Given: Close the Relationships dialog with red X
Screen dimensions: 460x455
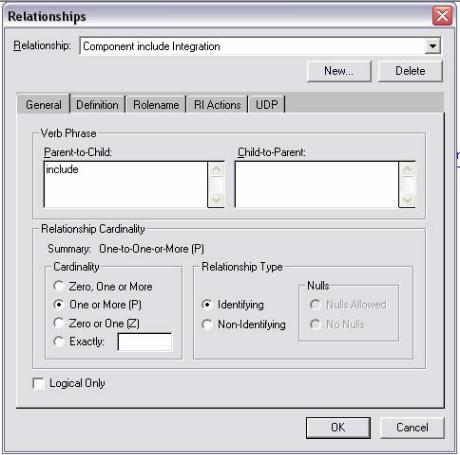Looking at the screenshot, I should tap(442, 16).
